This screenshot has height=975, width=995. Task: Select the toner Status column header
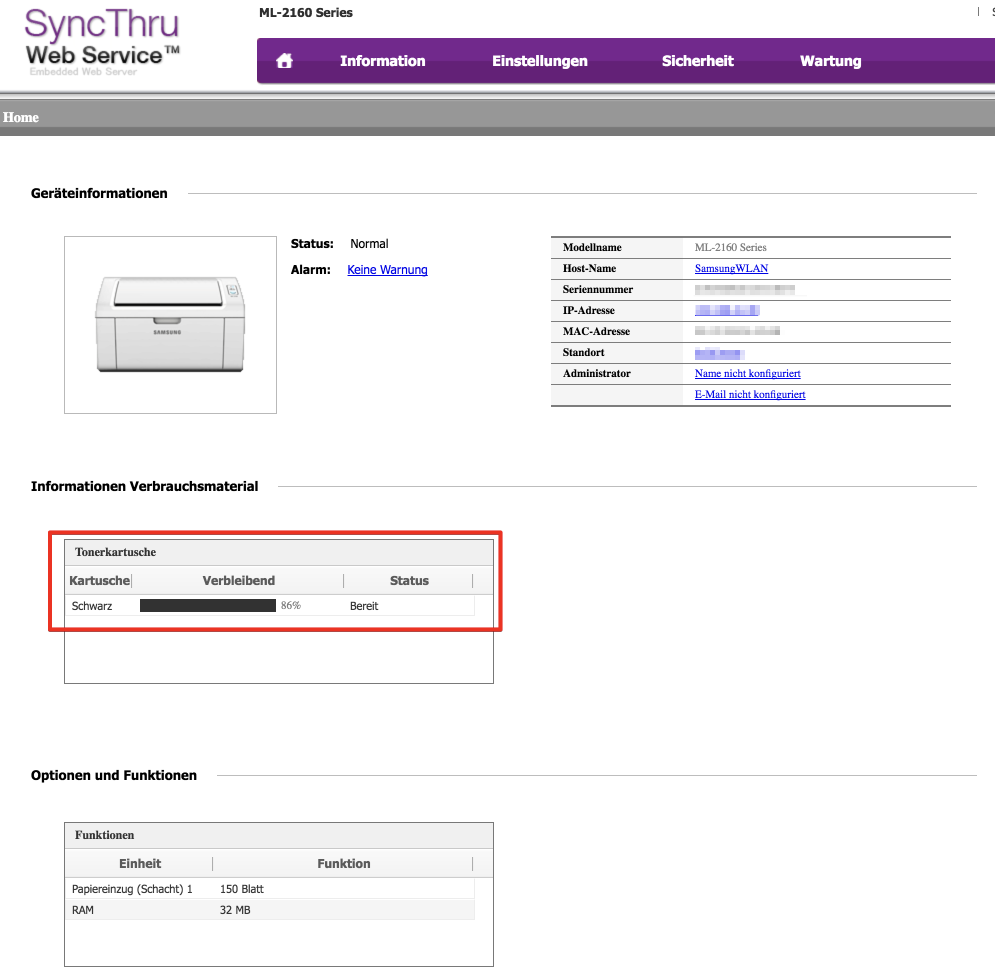409,581
